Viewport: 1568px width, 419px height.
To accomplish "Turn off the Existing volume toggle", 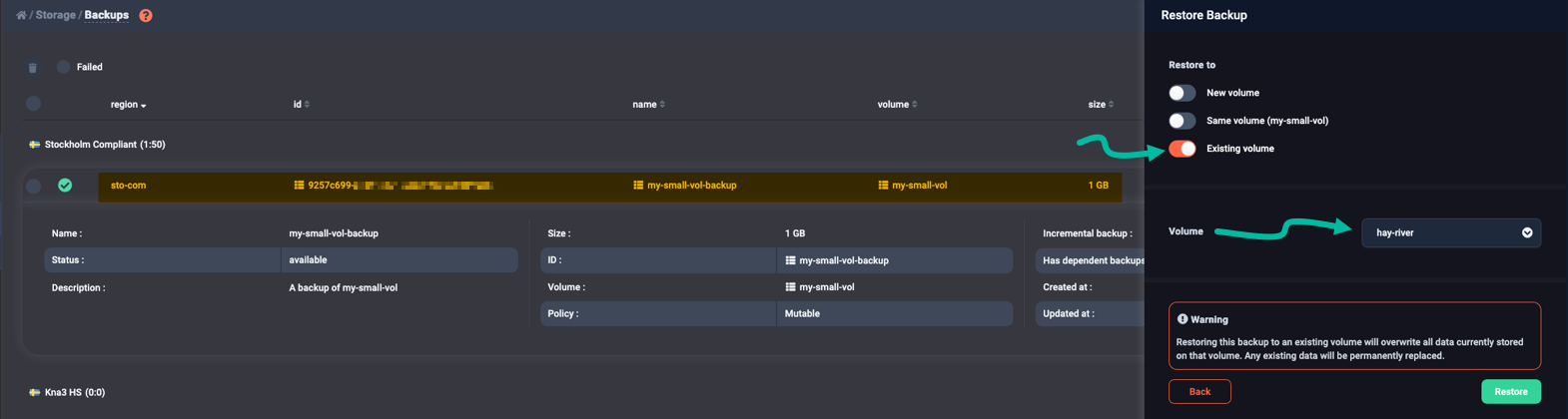I will [1182, 149].
